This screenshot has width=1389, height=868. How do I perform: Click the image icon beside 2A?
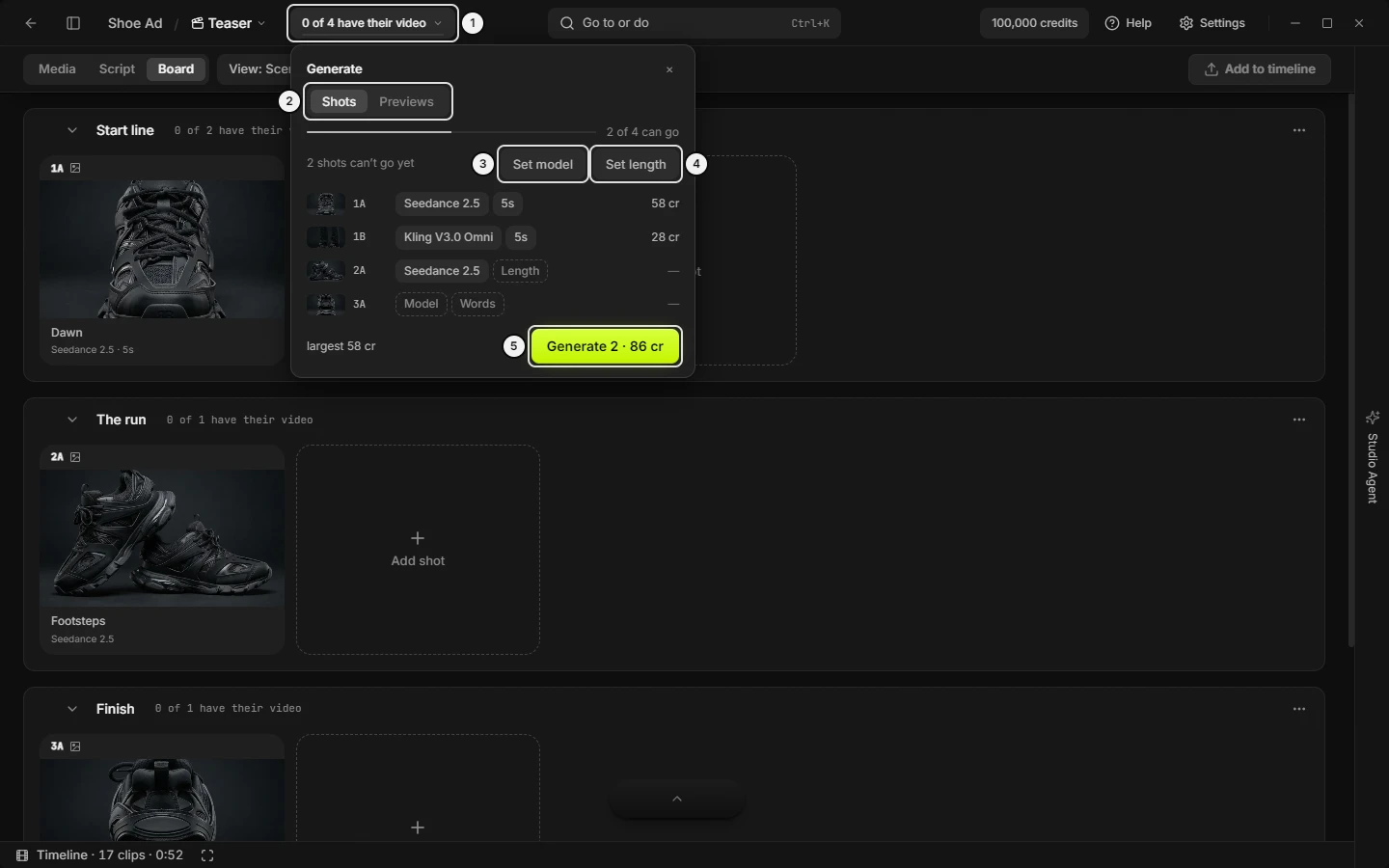point(75,457)
